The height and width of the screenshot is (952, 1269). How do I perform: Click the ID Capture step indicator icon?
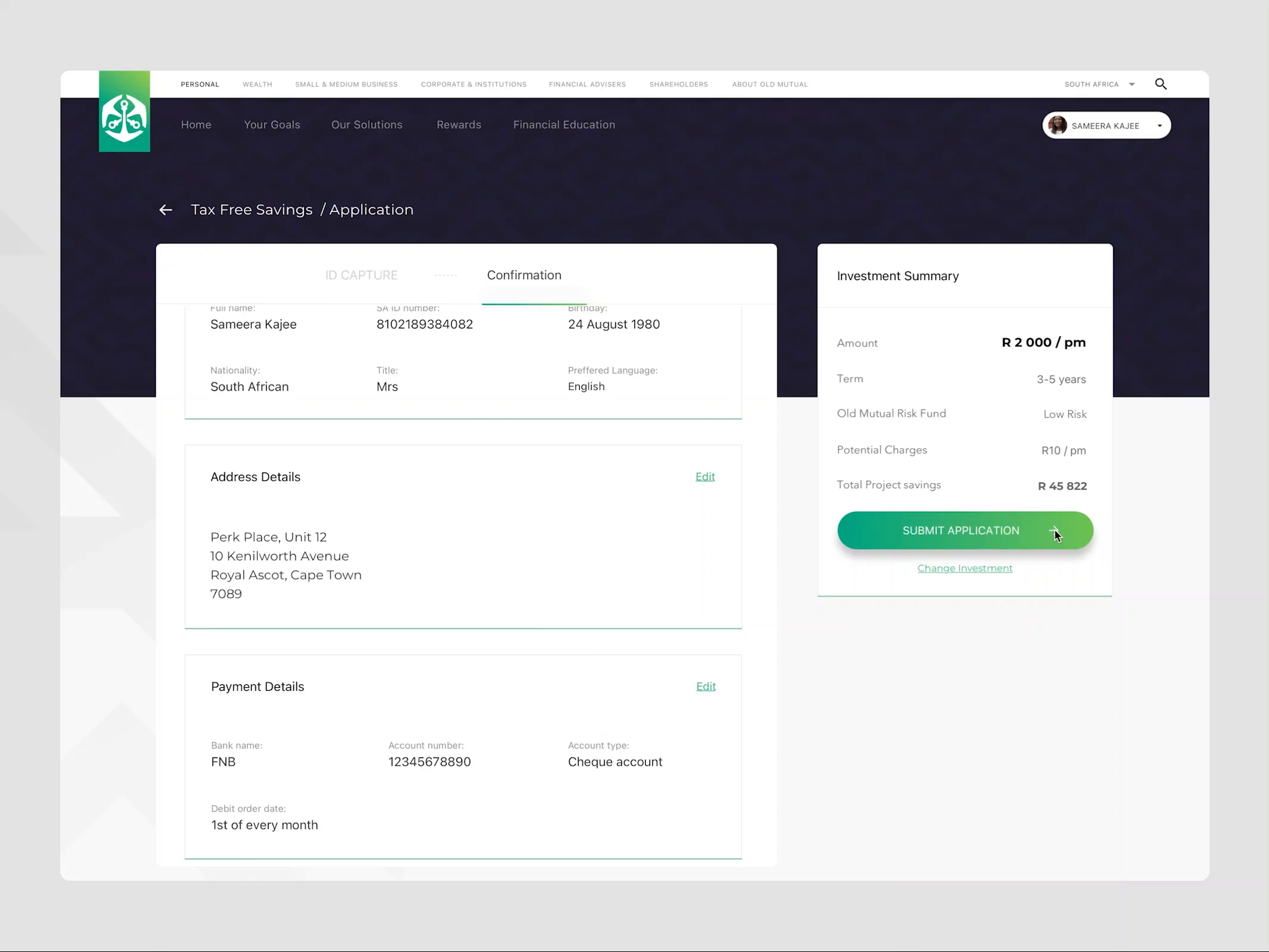click(361, 274)
